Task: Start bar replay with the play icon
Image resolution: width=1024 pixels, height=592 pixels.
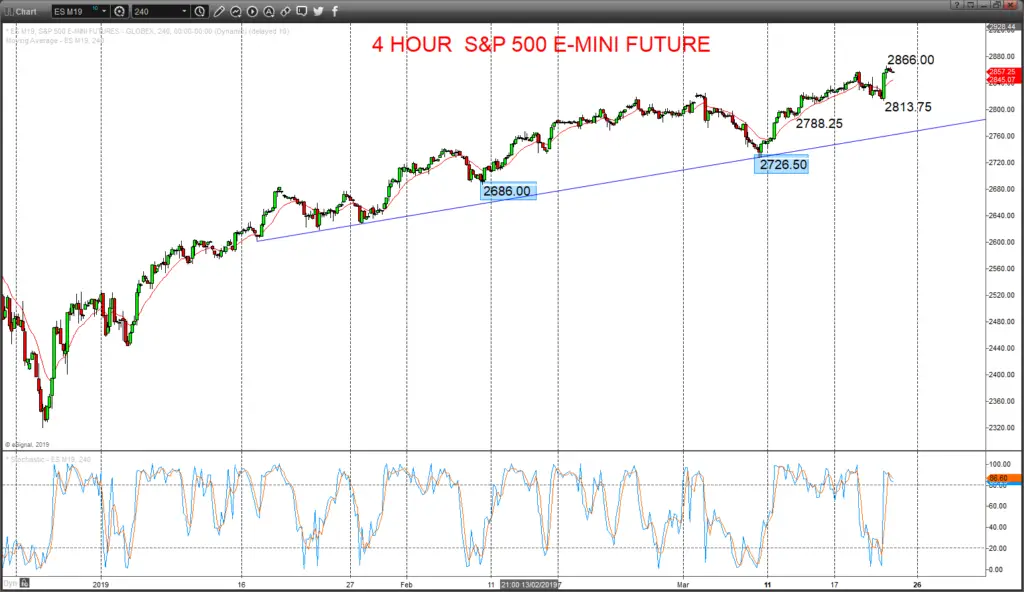Action: [x=252, y=11]
